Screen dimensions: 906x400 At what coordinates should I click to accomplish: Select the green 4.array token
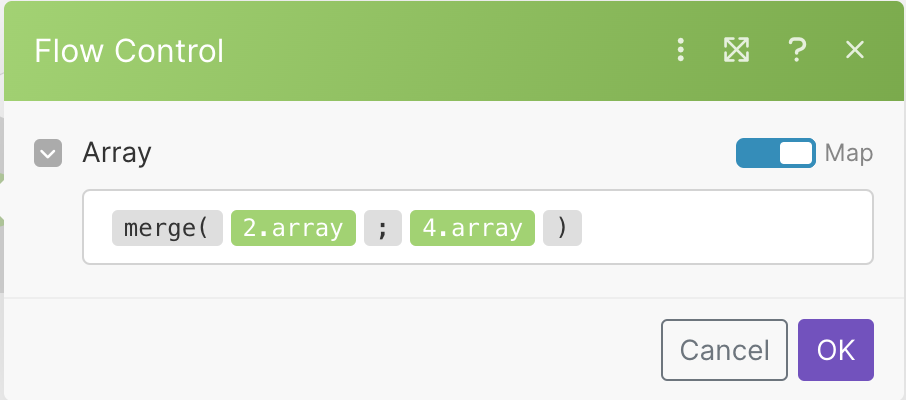472,228
